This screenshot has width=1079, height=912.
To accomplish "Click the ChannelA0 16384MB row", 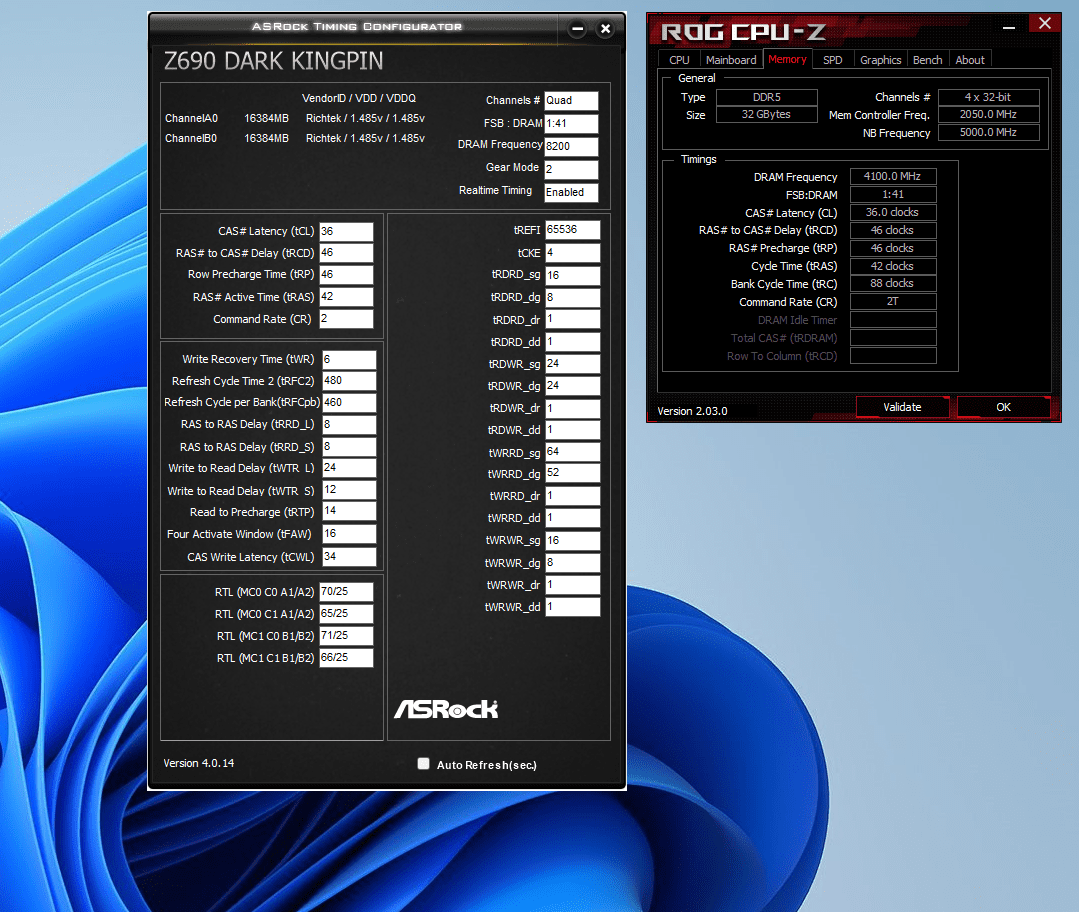I will coord(295,118).
